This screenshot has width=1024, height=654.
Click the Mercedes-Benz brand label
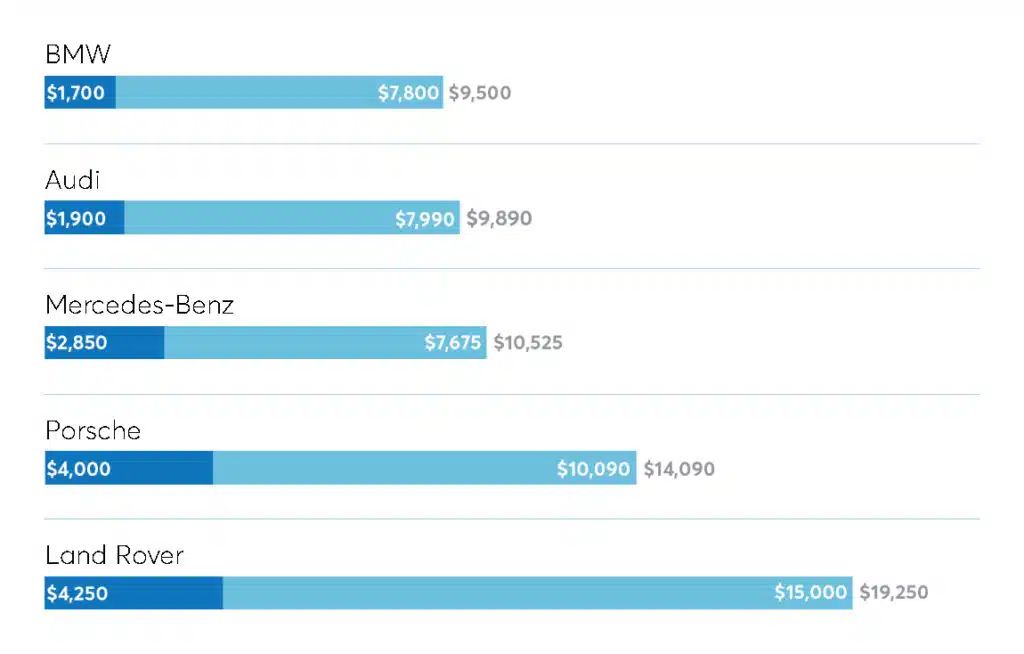coord(140,305)
